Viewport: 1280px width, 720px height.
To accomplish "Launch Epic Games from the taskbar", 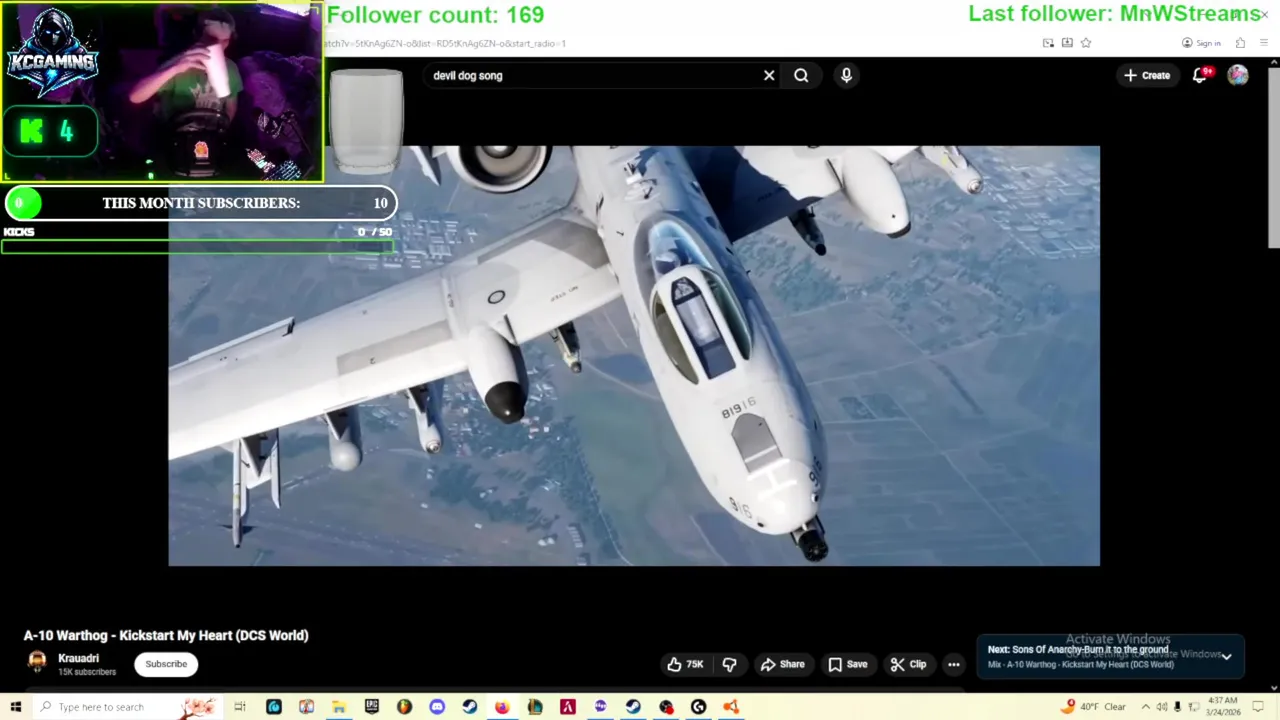I will point(372,707).
